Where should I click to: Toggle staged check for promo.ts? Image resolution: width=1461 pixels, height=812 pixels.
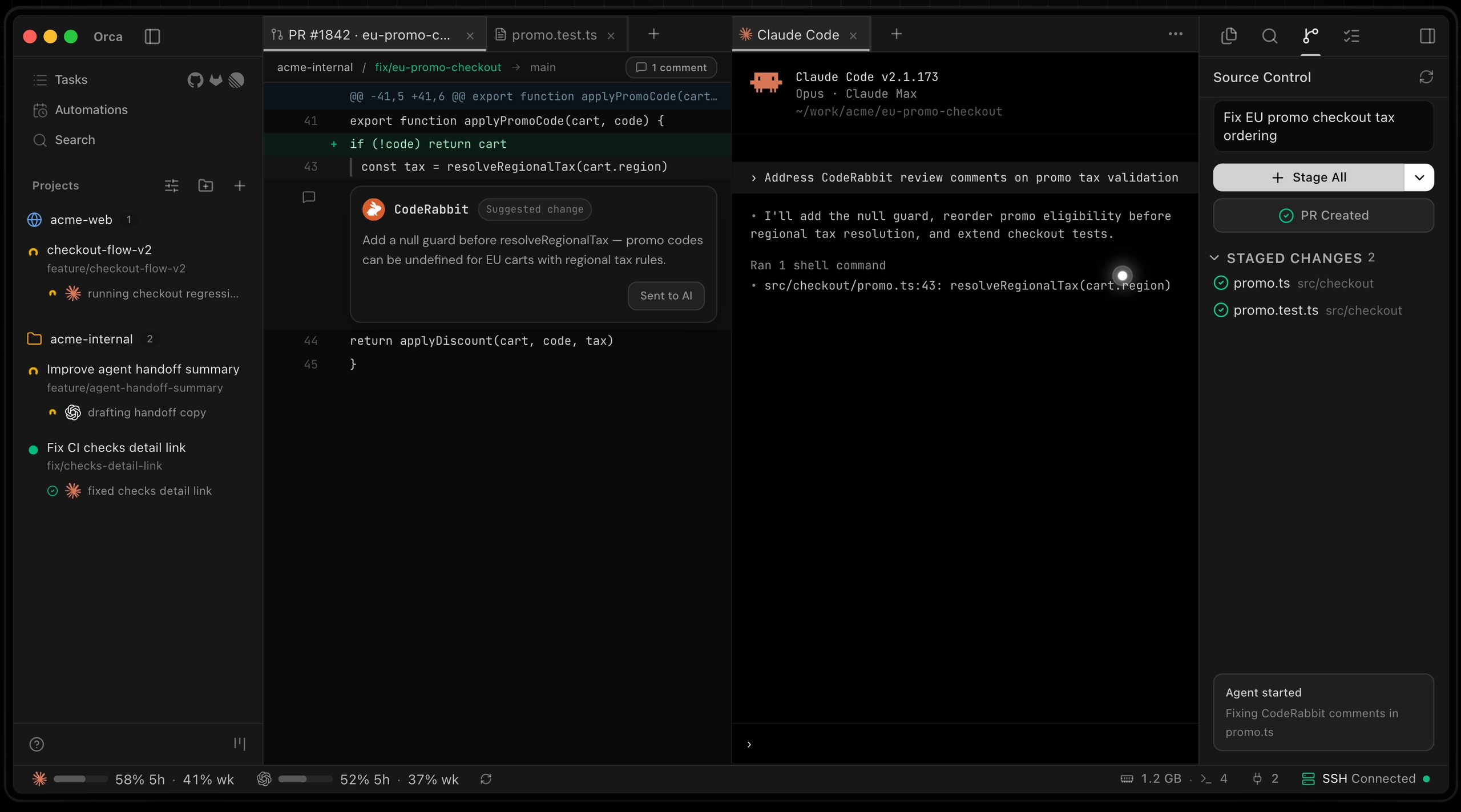pos(1221,283)
